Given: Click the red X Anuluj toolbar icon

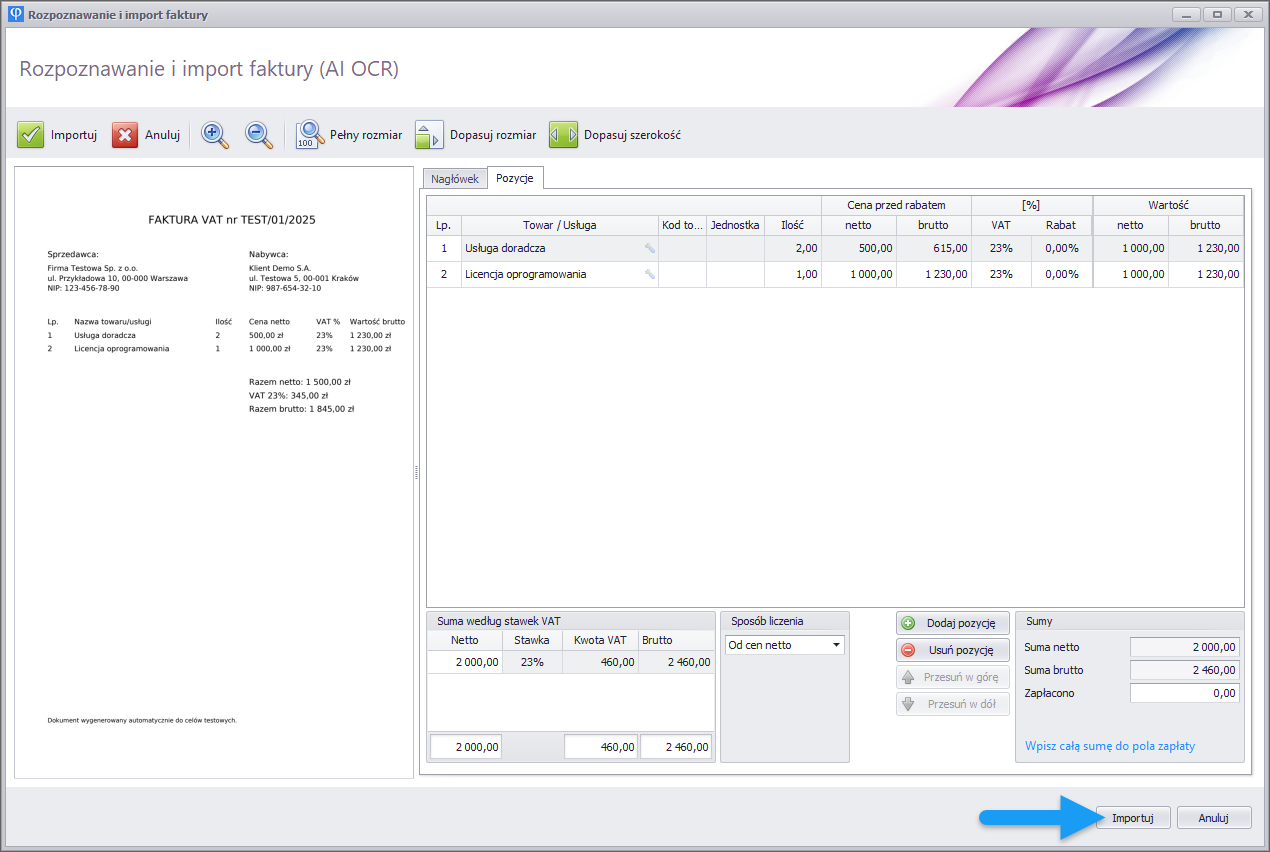Looking at the screenshot, I should (x=125, y=135).
